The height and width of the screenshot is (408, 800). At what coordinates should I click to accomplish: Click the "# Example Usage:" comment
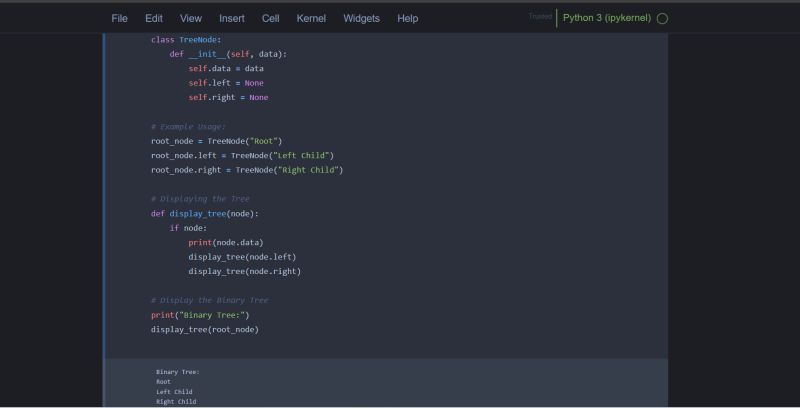click(x=188, y=127)
